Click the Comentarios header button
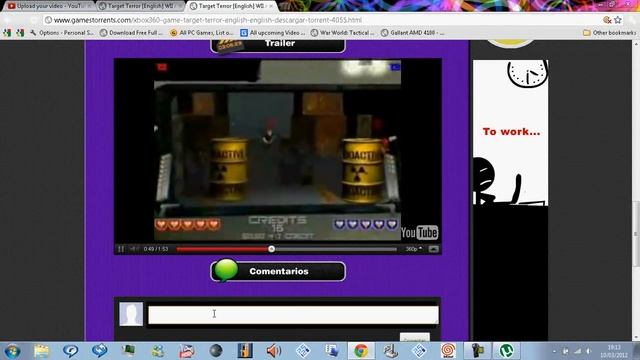The width and height of the screenshot is (640, 360). [278, 271]
